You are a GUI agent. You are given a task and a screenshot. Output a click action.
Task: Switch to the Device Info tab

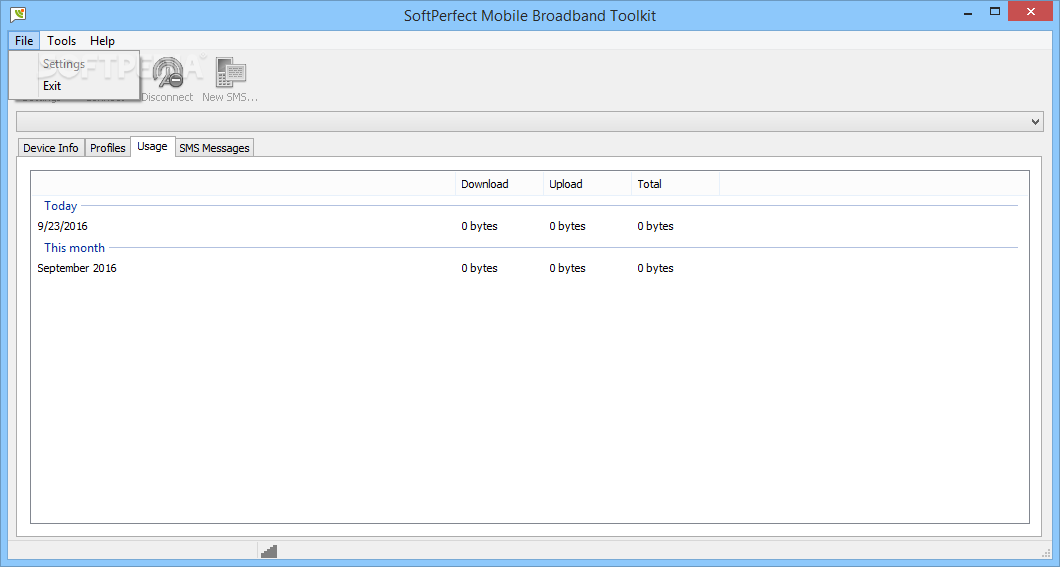click(51, 148)
